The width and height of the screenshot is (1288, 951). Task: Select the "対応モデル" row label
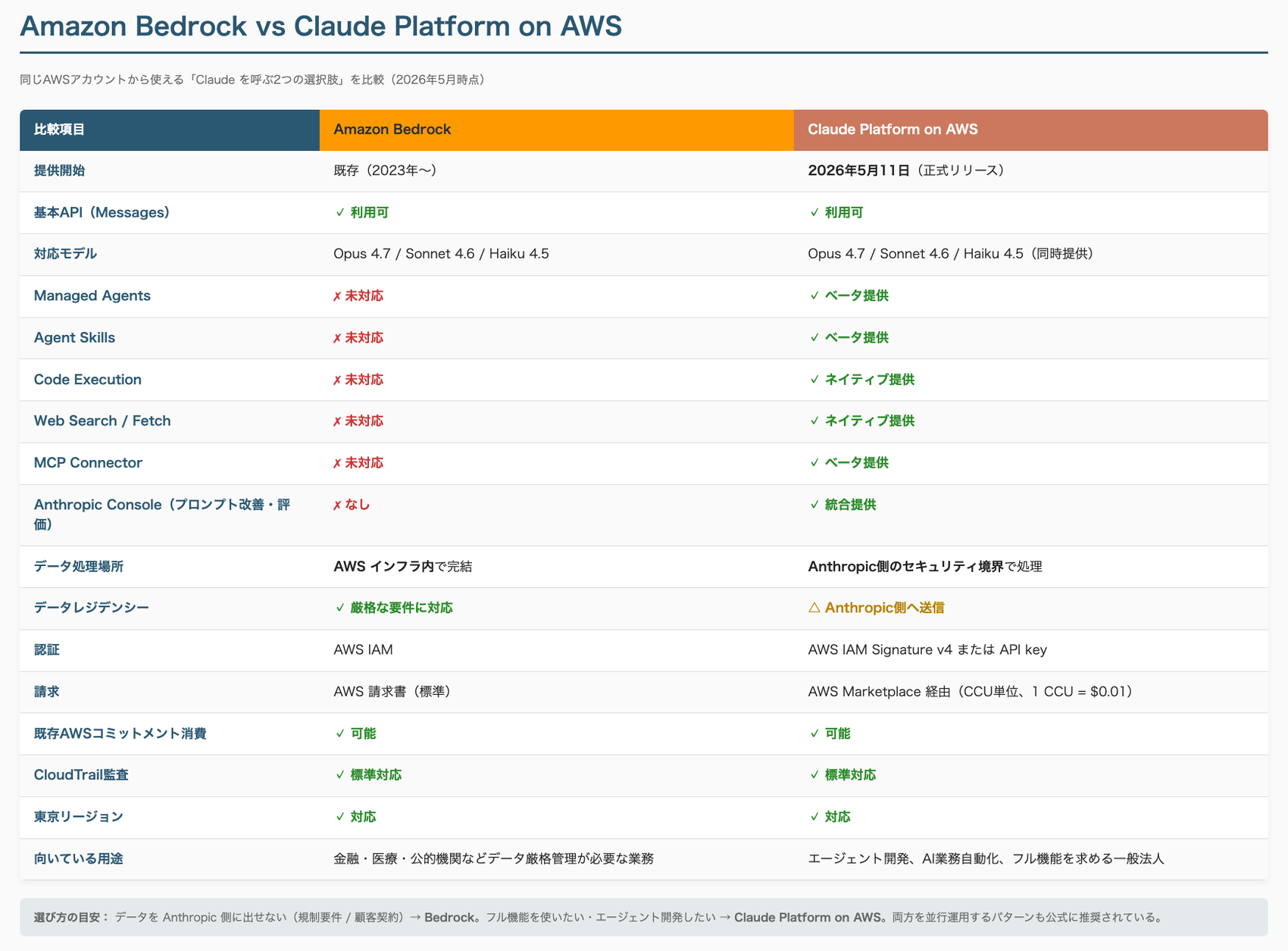(65, 254)
